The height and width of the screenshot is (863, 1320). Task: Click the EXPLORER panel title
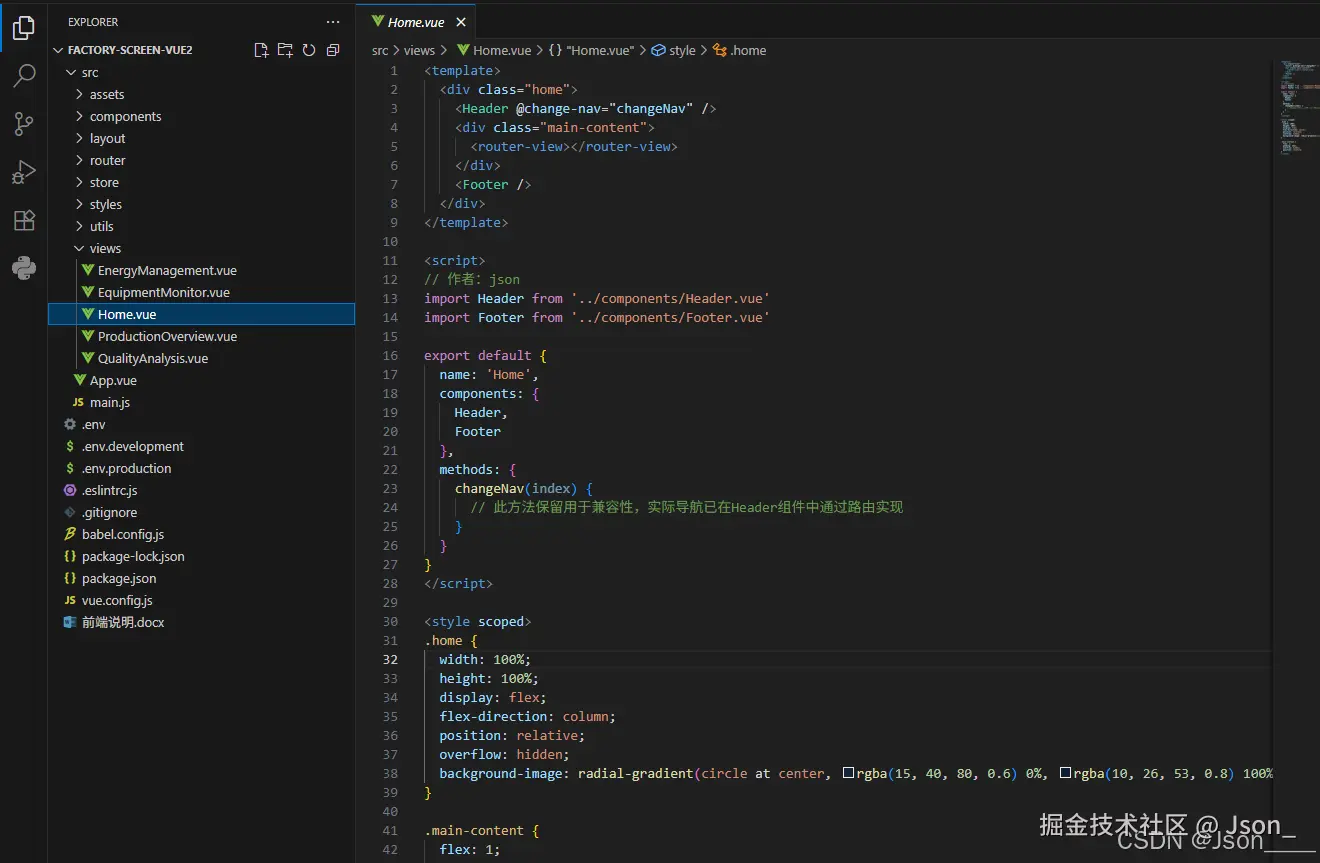(93, 22)
